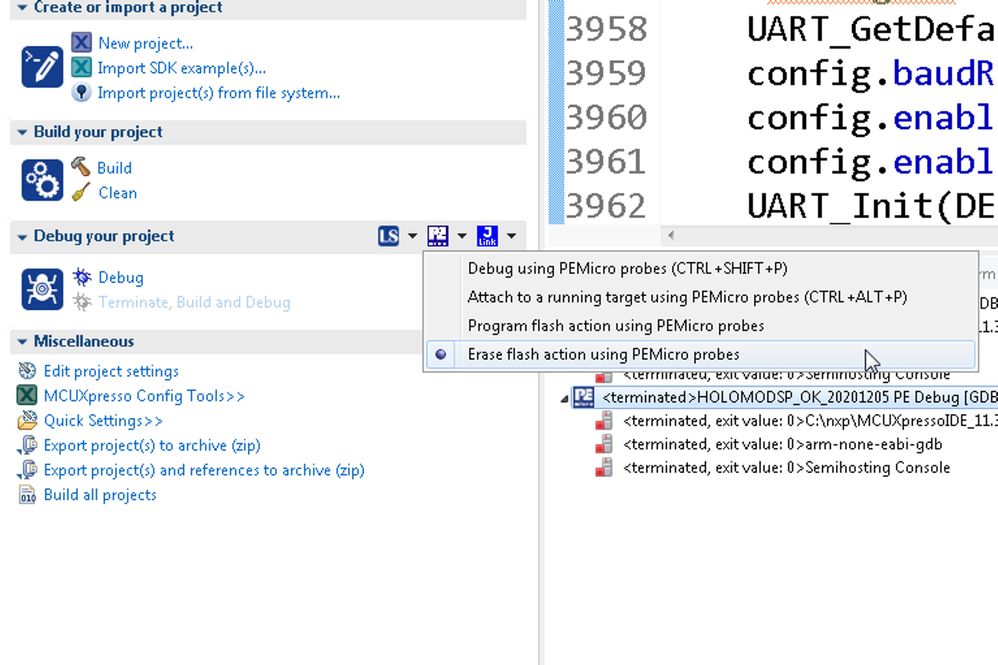Click the New project icon
This screenshot has width=998, height=665.
tap(79, 42)
